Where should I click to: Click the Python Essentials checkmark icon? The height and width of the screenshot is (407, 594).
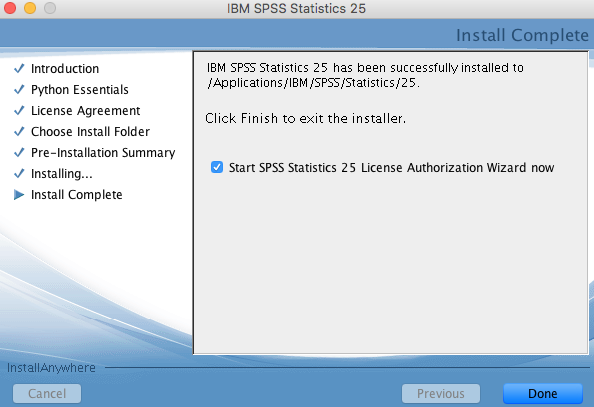click(19, 89)
